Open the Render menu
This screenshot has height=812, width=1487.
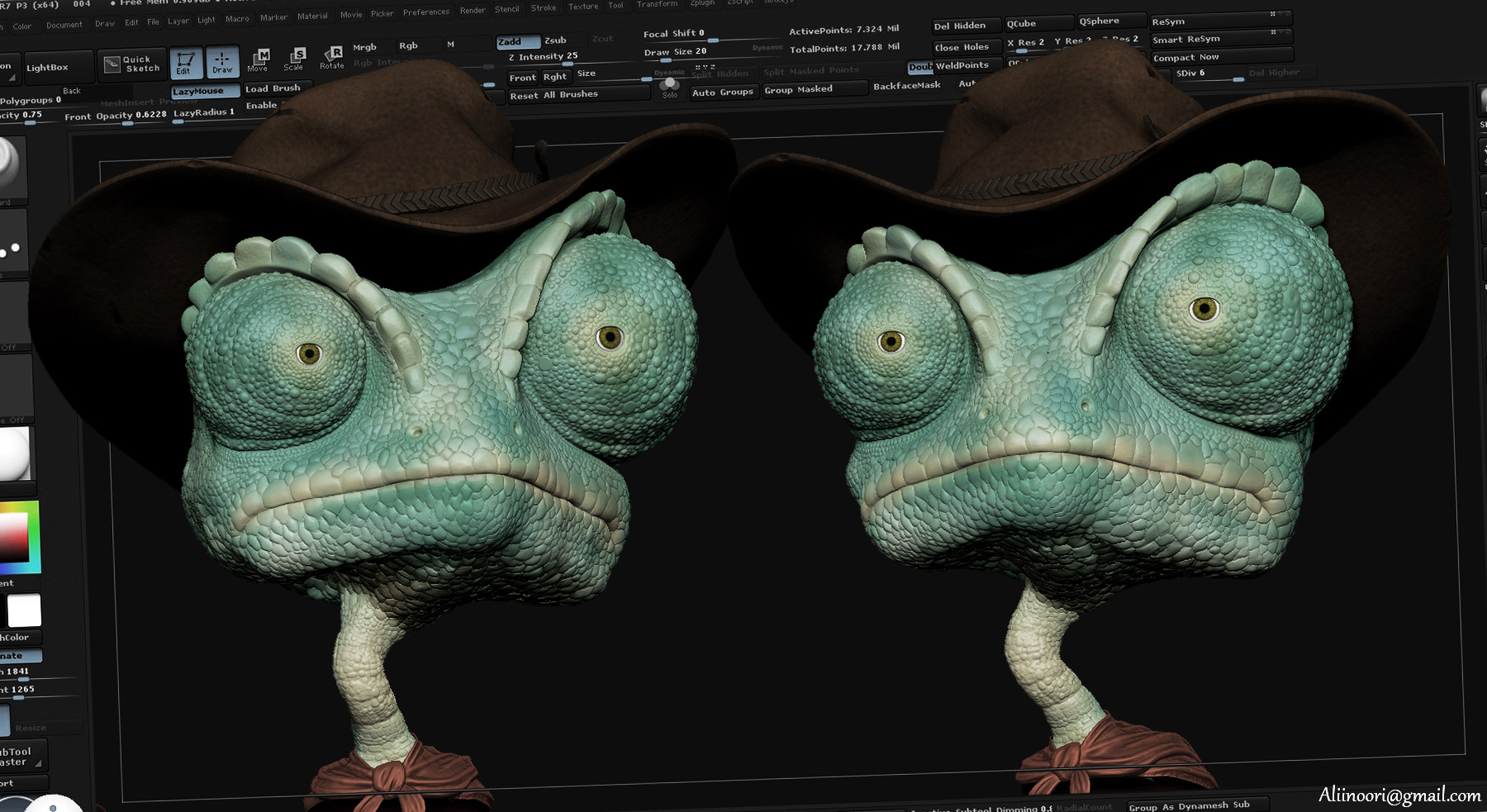(x=473, y=10)
